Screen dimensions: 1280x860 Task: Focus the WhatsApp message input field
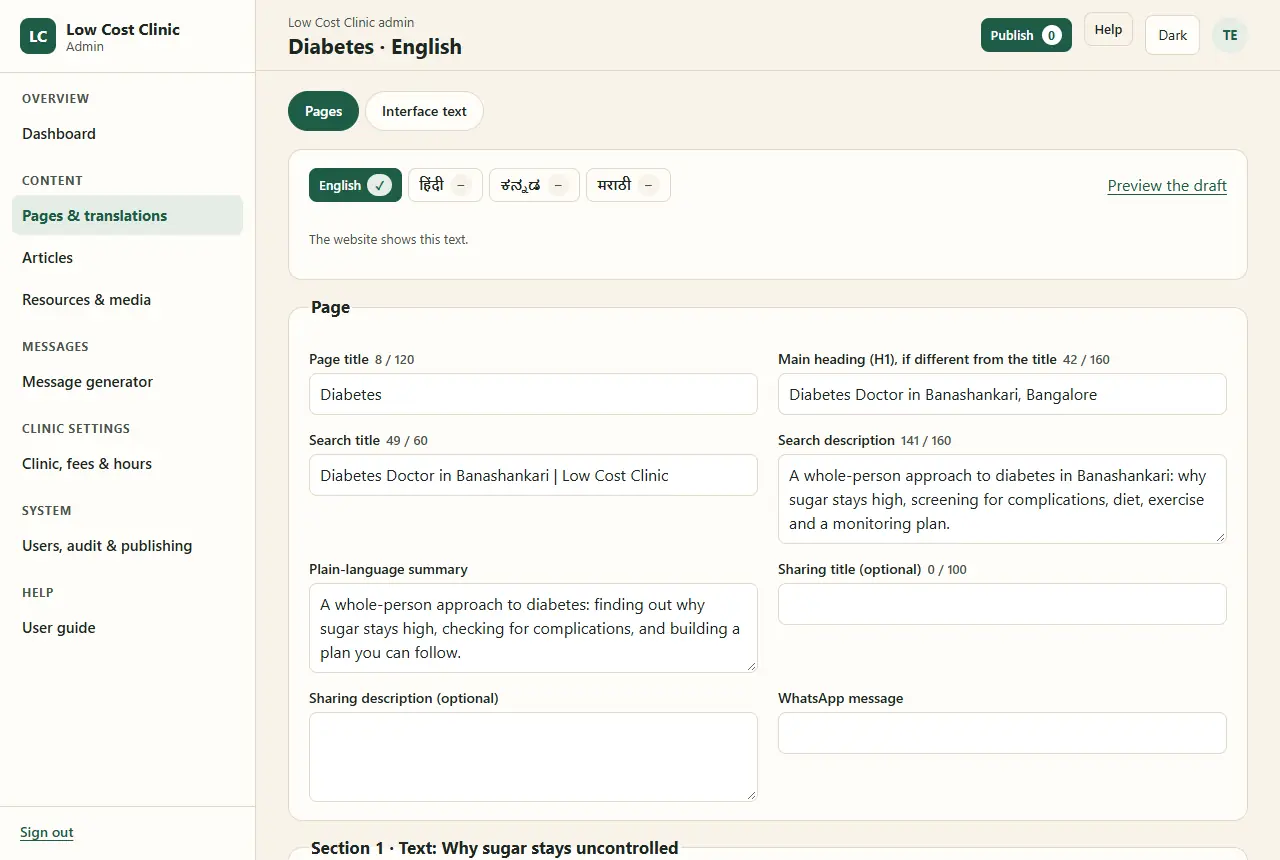tap(1002, 733)
